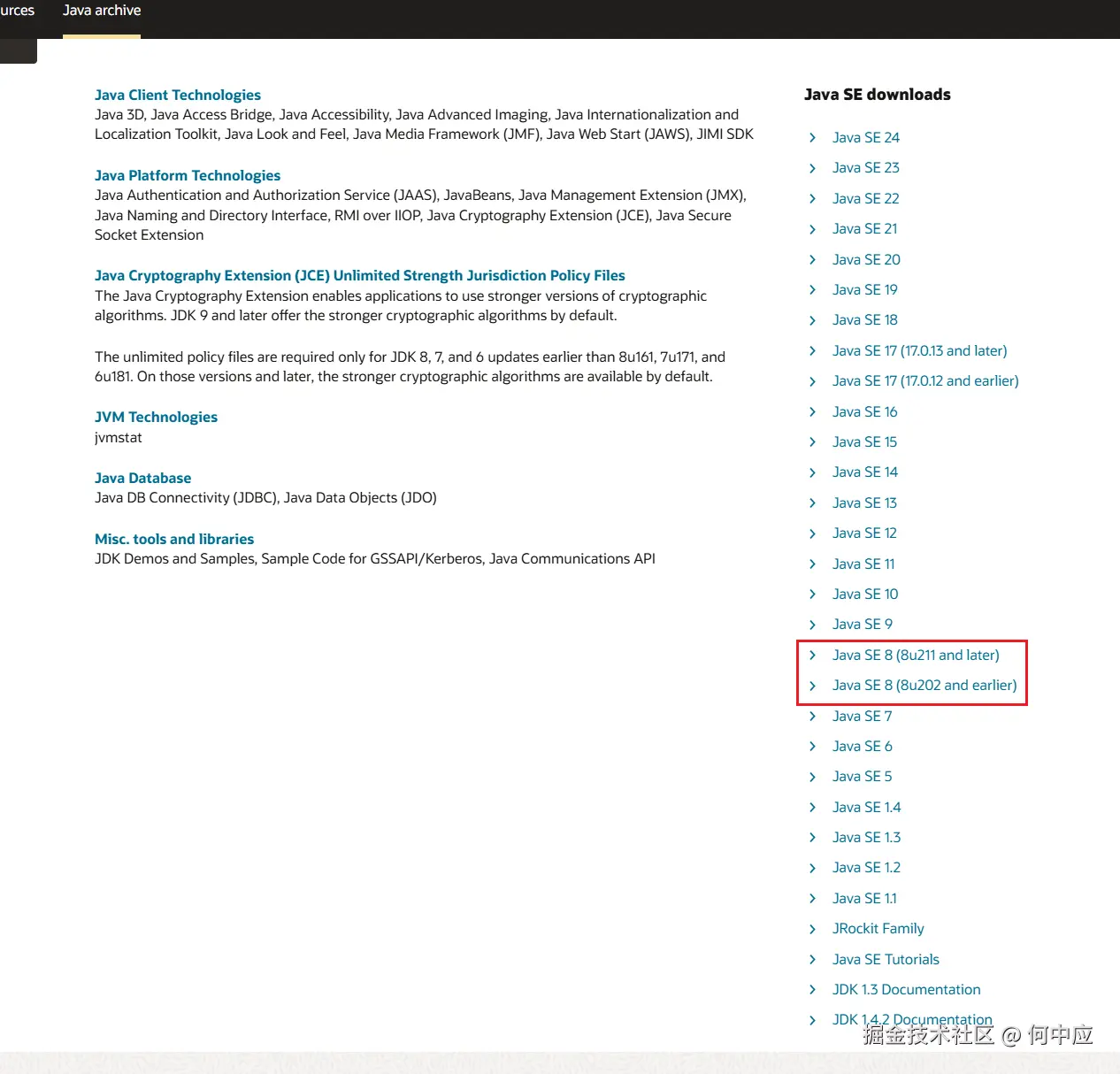This screenshot has width=1120, height=1074.
Task: Click the chevron beside Java SE 5
Action: (x=812, y=777)
